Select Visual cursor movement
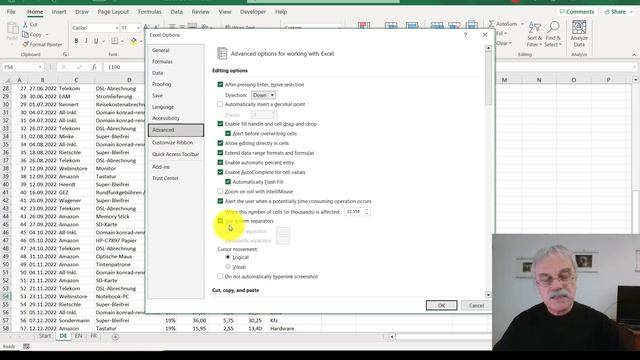Image resolution: width=640 pixels, height=360 pixels. coord(228,267)
